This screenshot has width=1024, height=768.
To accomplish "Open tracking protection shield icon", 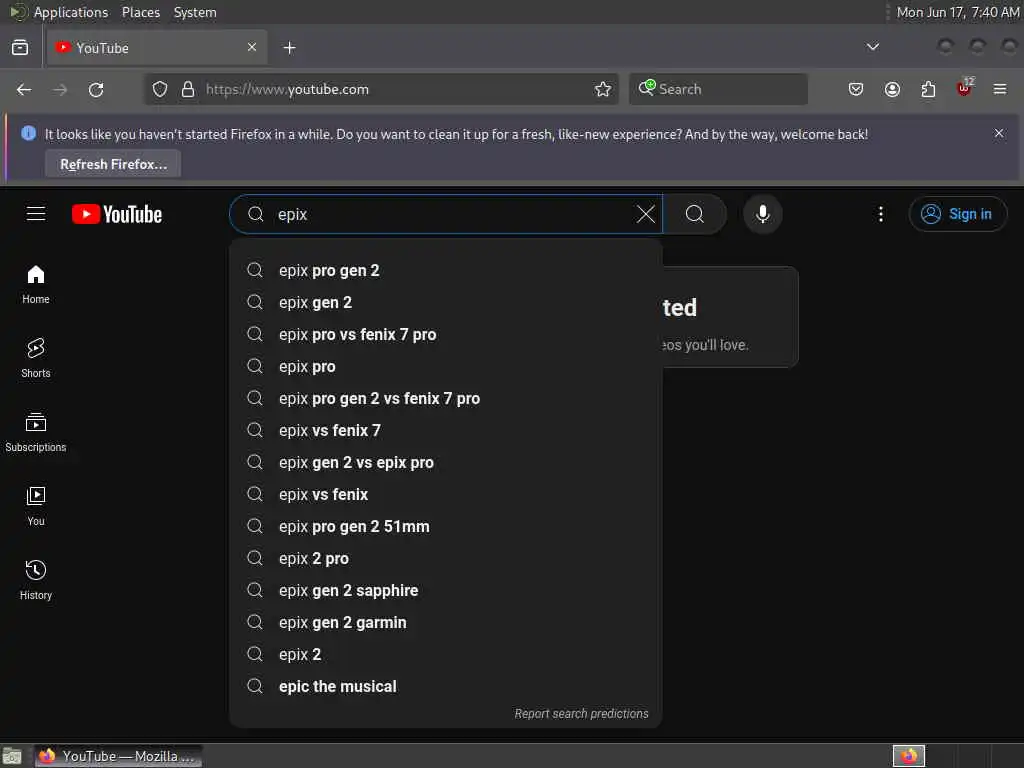I will click(160, 89).
